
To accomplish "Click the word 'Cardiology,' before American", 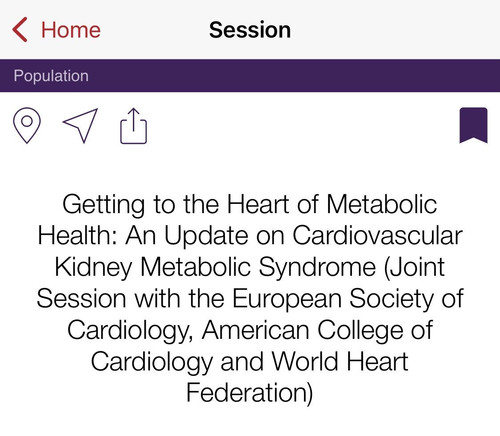I will pyautogui.click(x=131, y=330).
